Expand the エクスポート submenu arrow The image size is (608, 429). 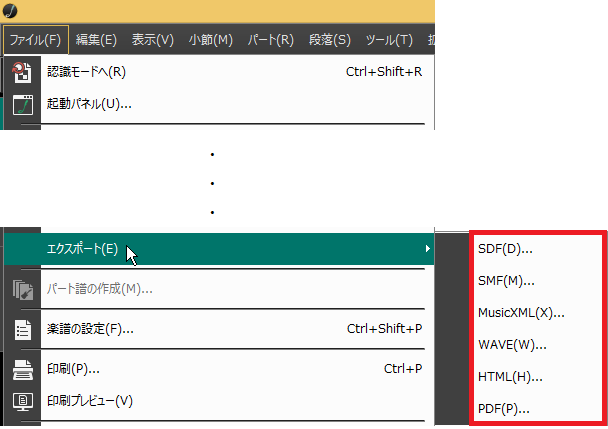point(428,249)
